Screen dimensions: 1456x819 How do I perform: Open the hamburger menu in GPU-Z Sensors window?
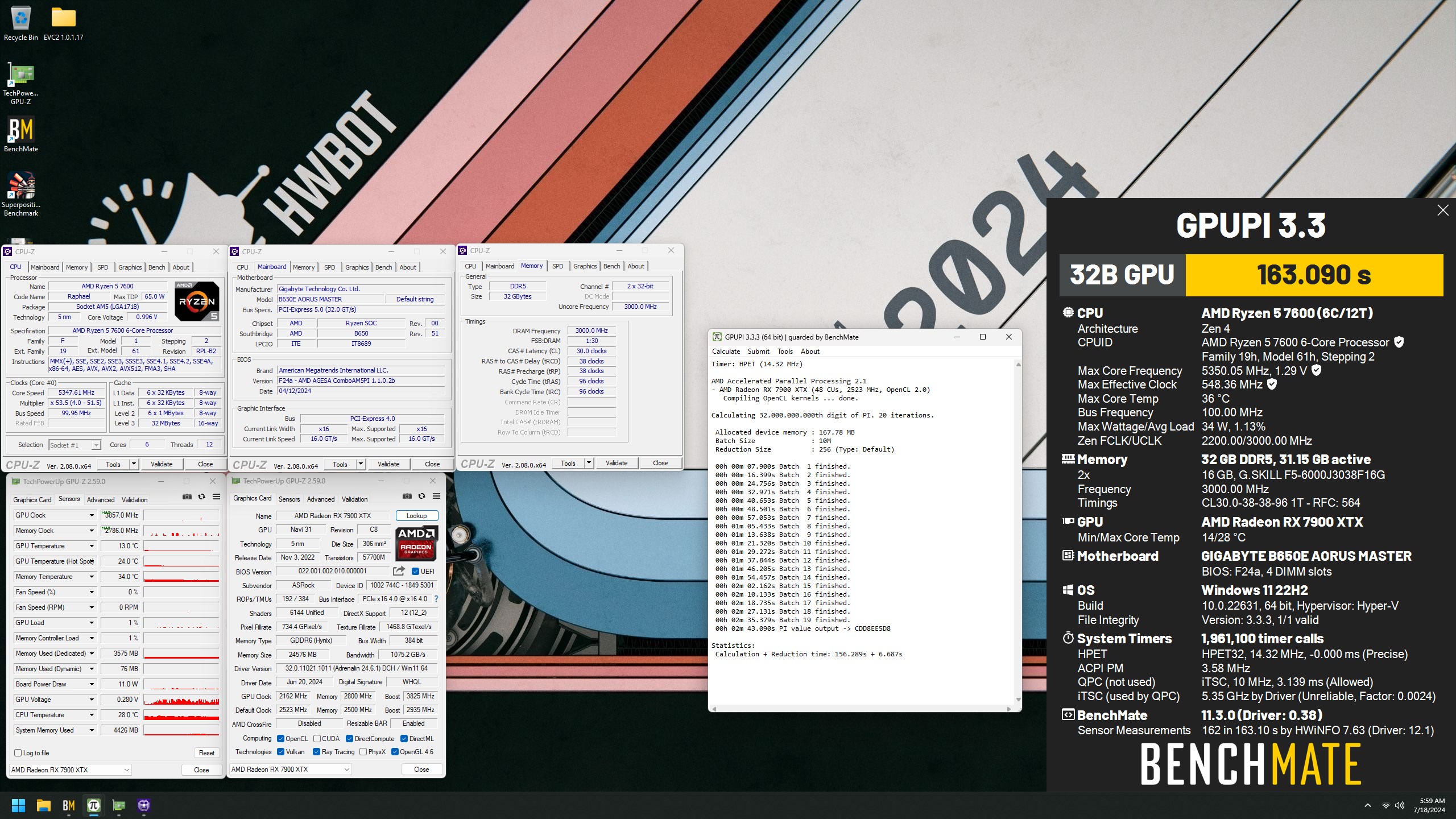tap(216, 497)
